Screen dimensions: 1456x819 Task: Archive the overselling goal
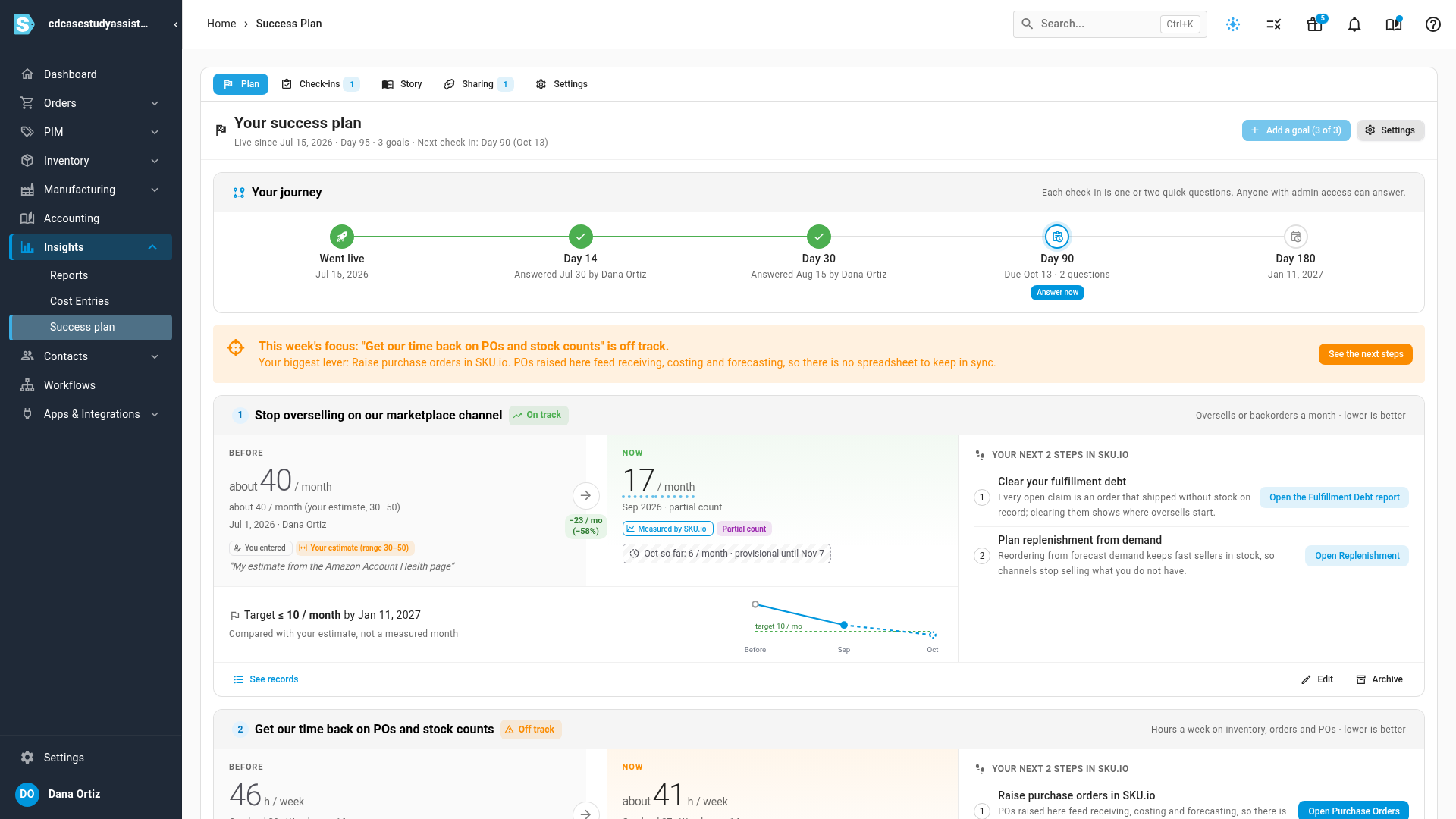pyautogui.click(x=1379, y=679)
